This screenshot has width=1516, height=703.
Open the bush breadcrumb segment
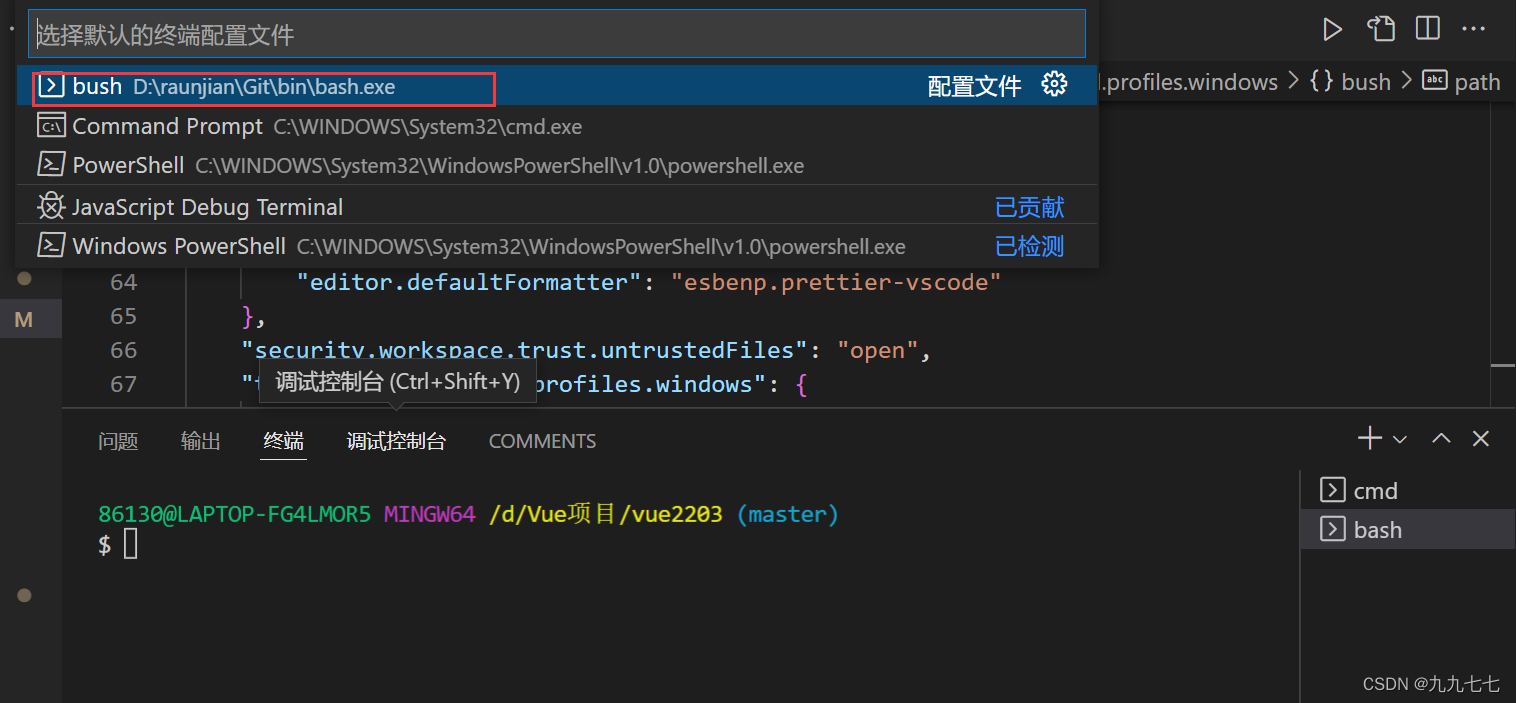coord(1366,82)
